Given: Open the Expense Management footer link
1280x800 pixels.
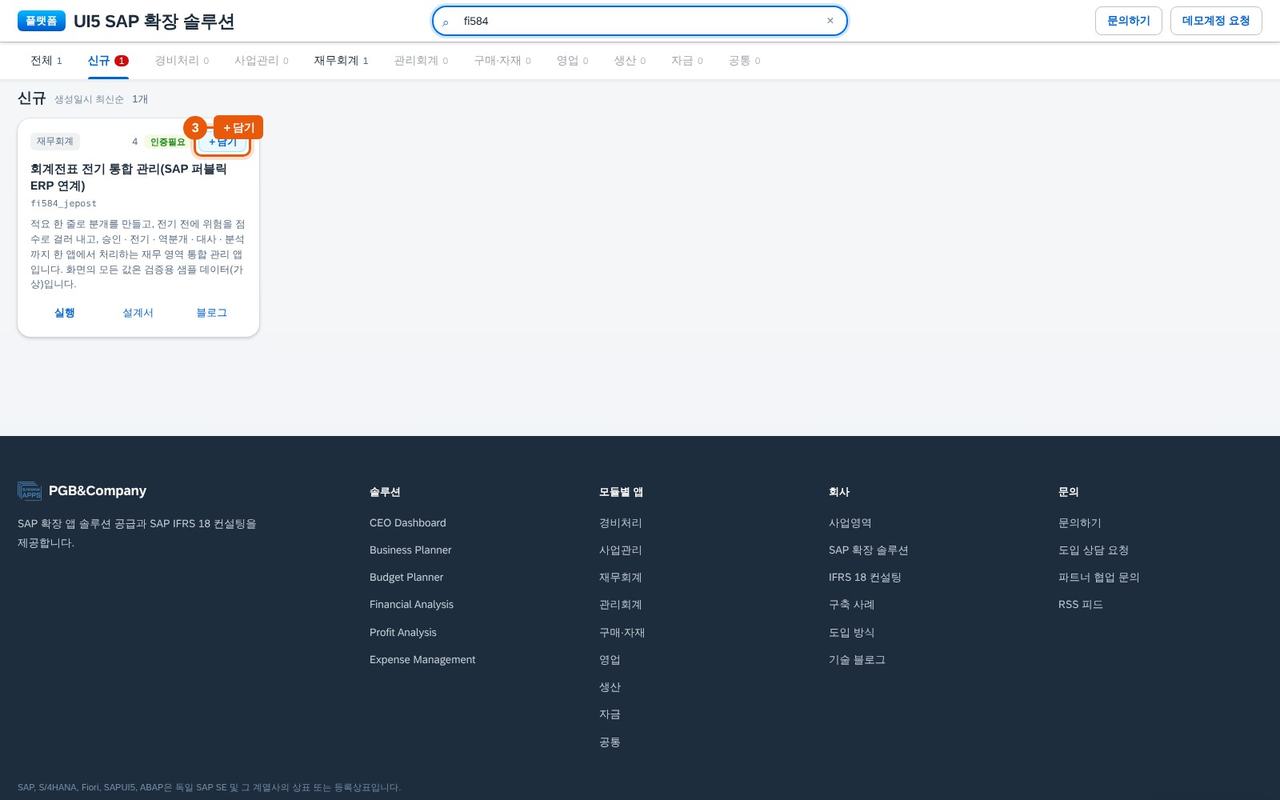Looking at the screenshot, I should tap(422, 659).
